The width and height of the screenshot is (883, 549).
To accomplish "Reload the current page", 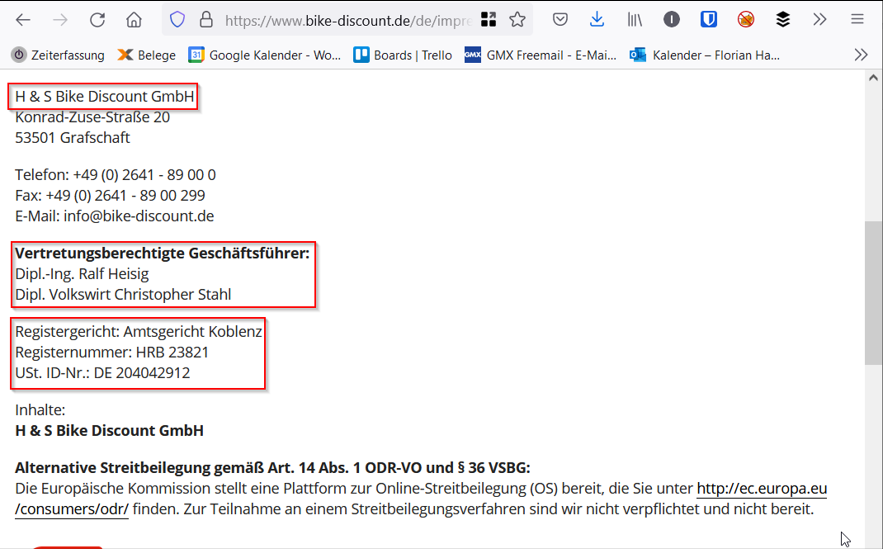I will [97, 20].
